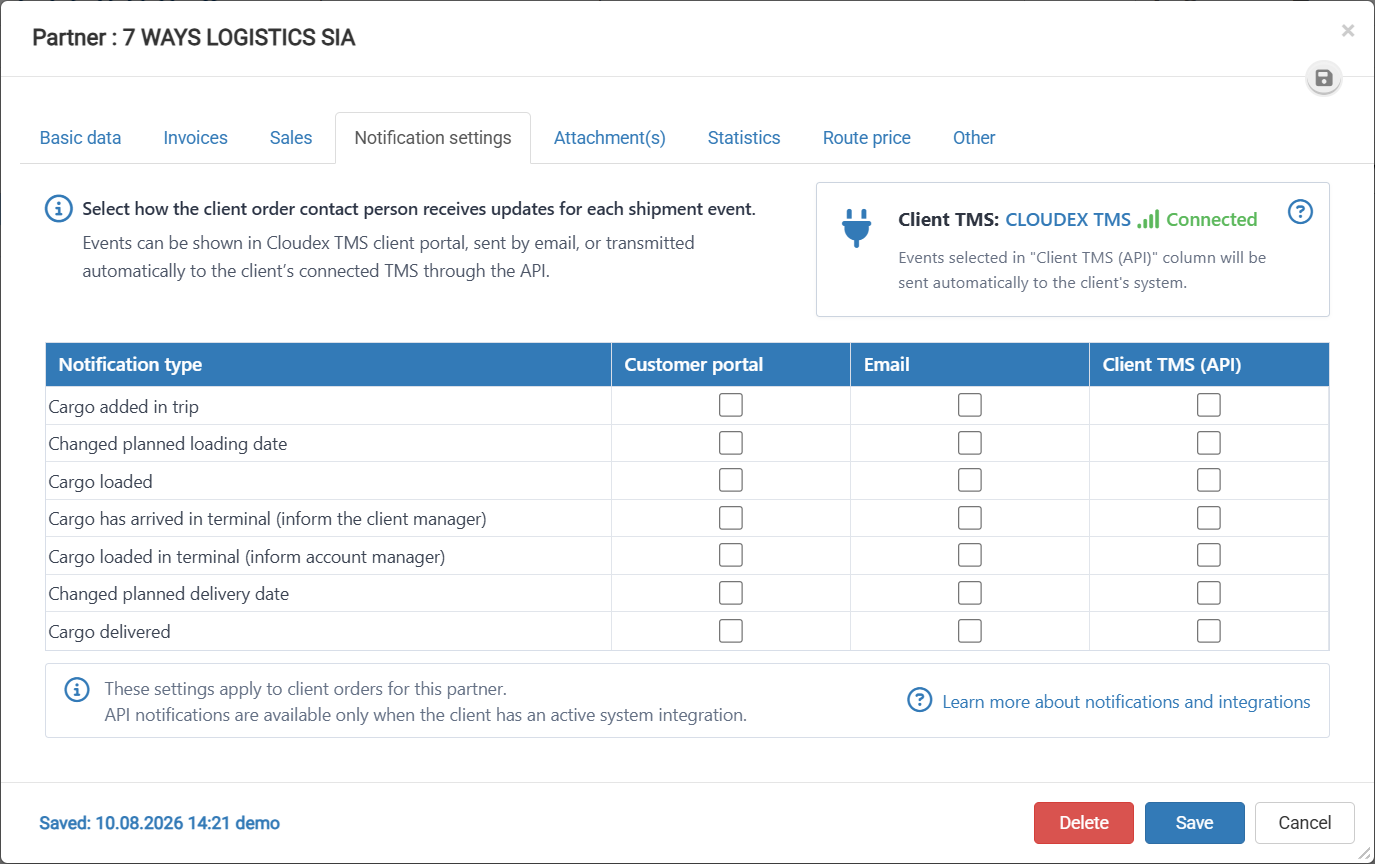Tick Client TMS (API) for Cargo delivered

pyautogui.click(x=1209, y=631)
